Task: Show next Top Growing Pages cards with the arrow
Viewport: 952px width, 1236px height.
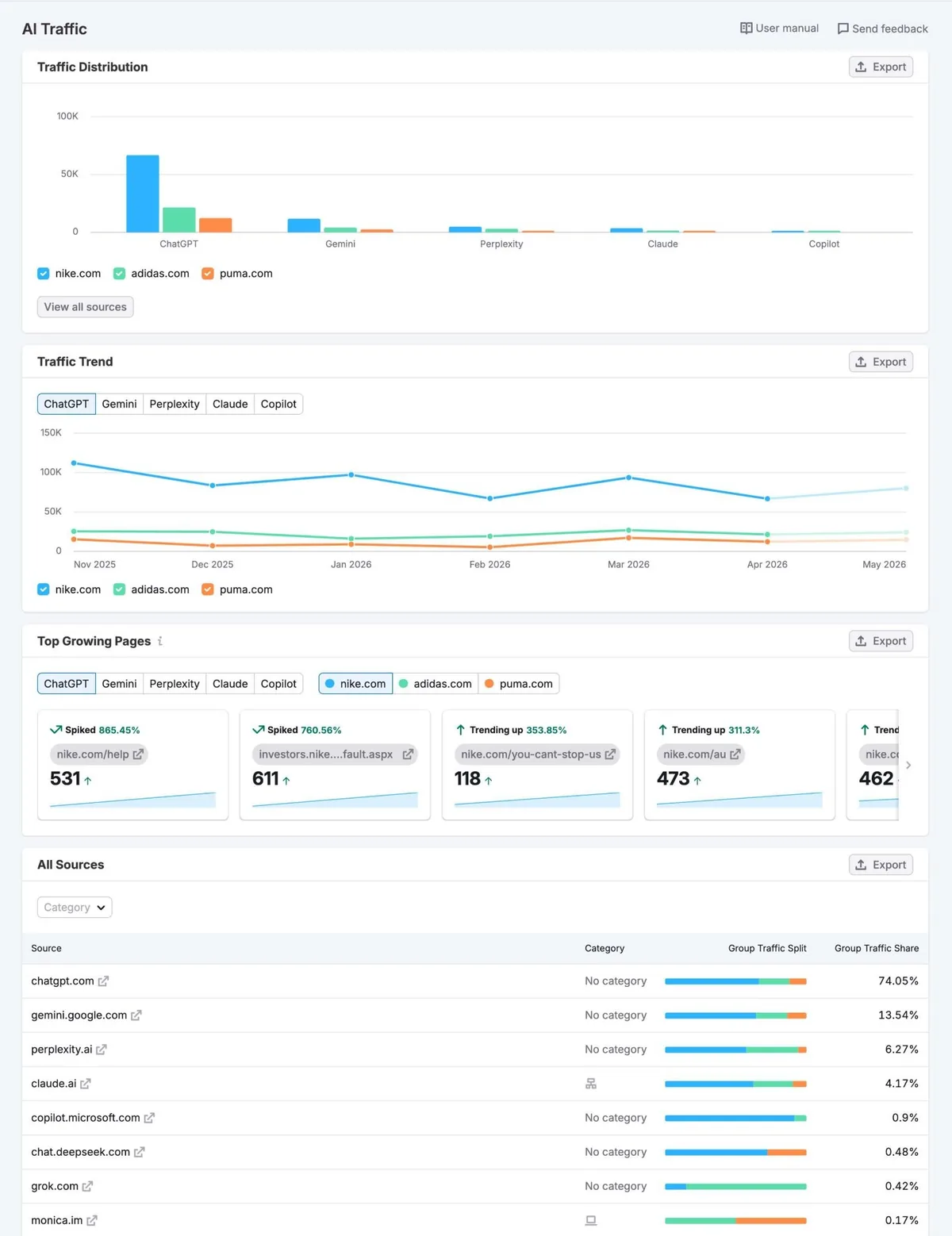Action: (x=908, y=765)
